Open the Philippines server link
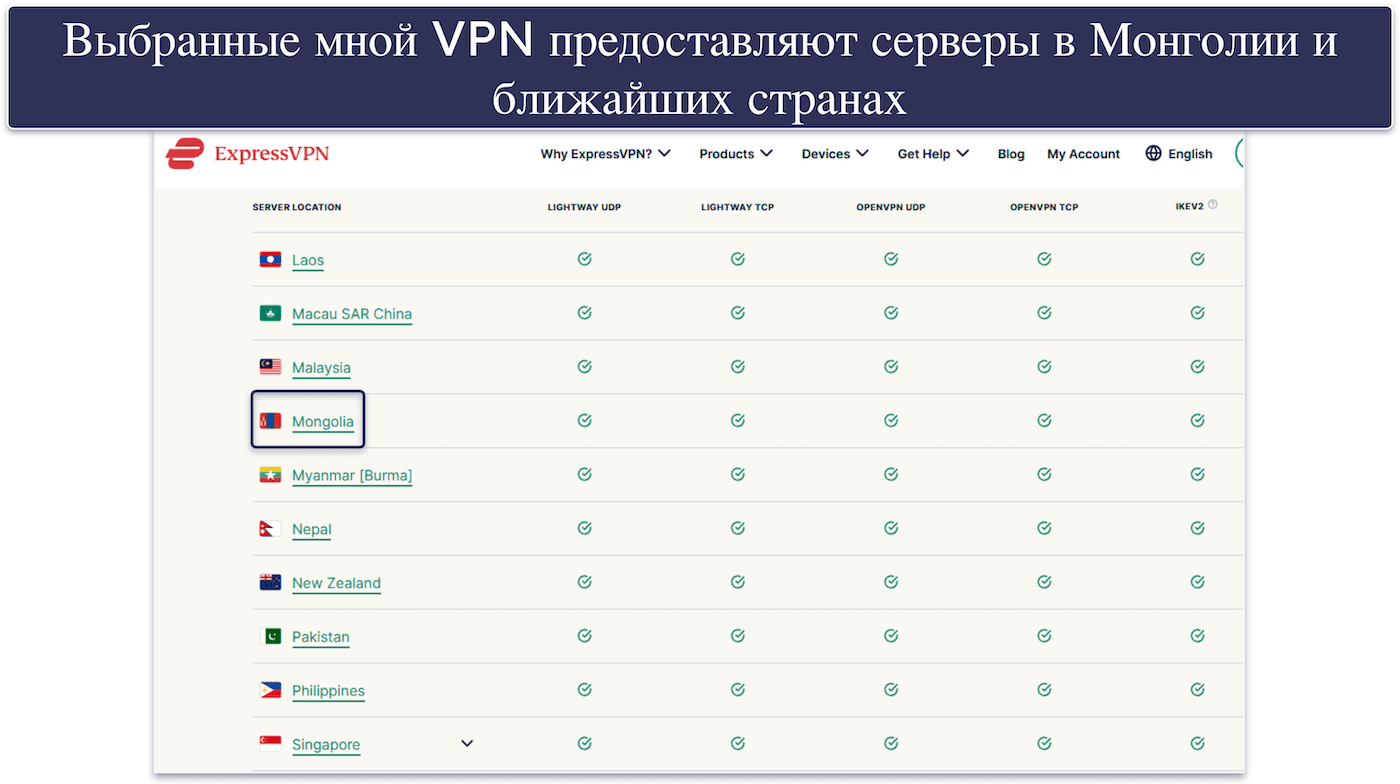The height and width of the screenshot is (784, 1400). click(328, 691)
